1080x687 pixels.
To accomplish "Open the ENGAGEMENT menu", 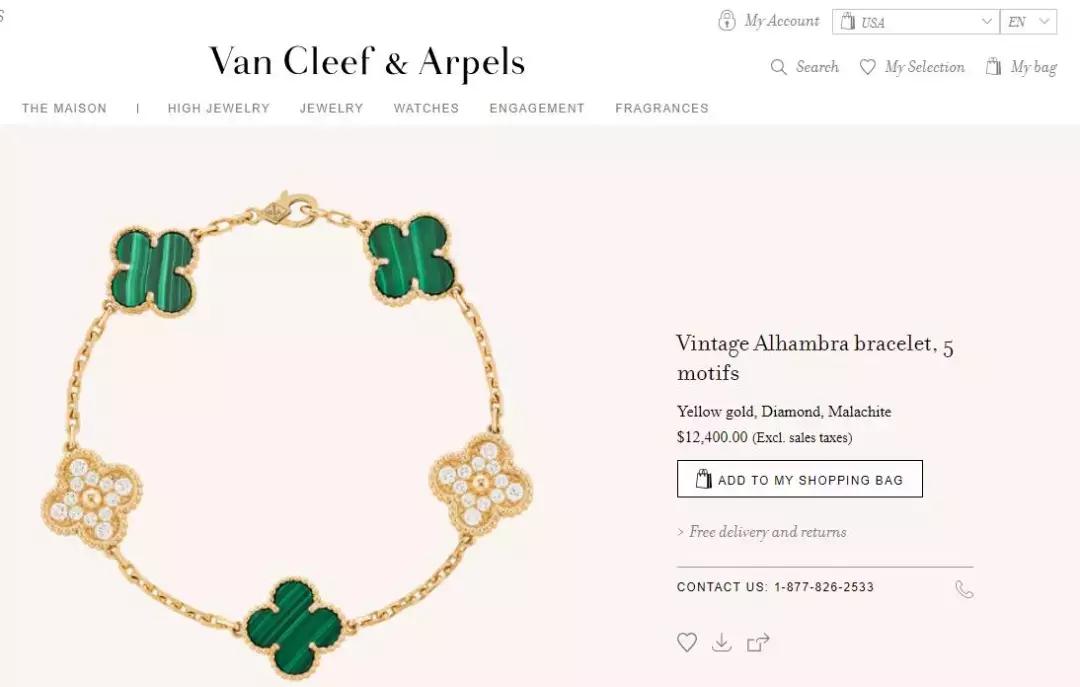I will (x=537, y=108).
